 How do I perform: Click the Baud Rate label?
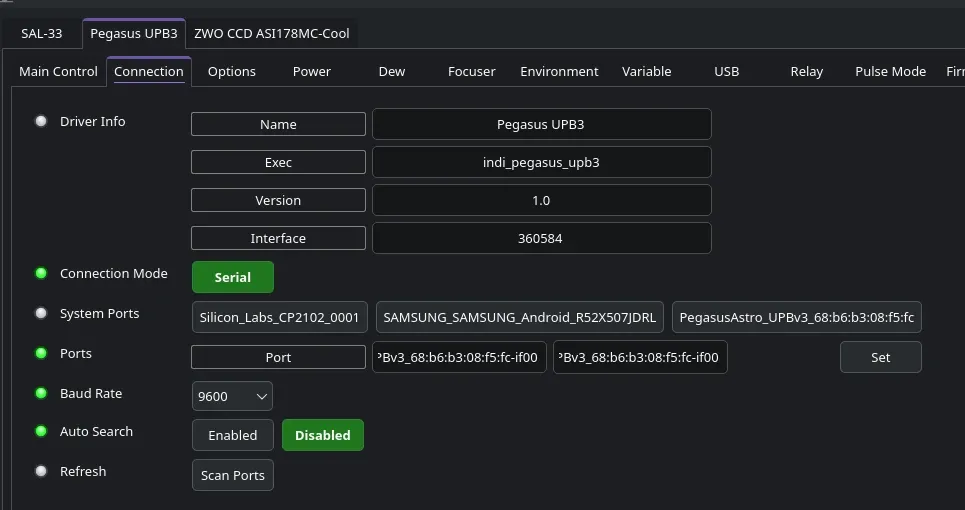pos(90,393)
